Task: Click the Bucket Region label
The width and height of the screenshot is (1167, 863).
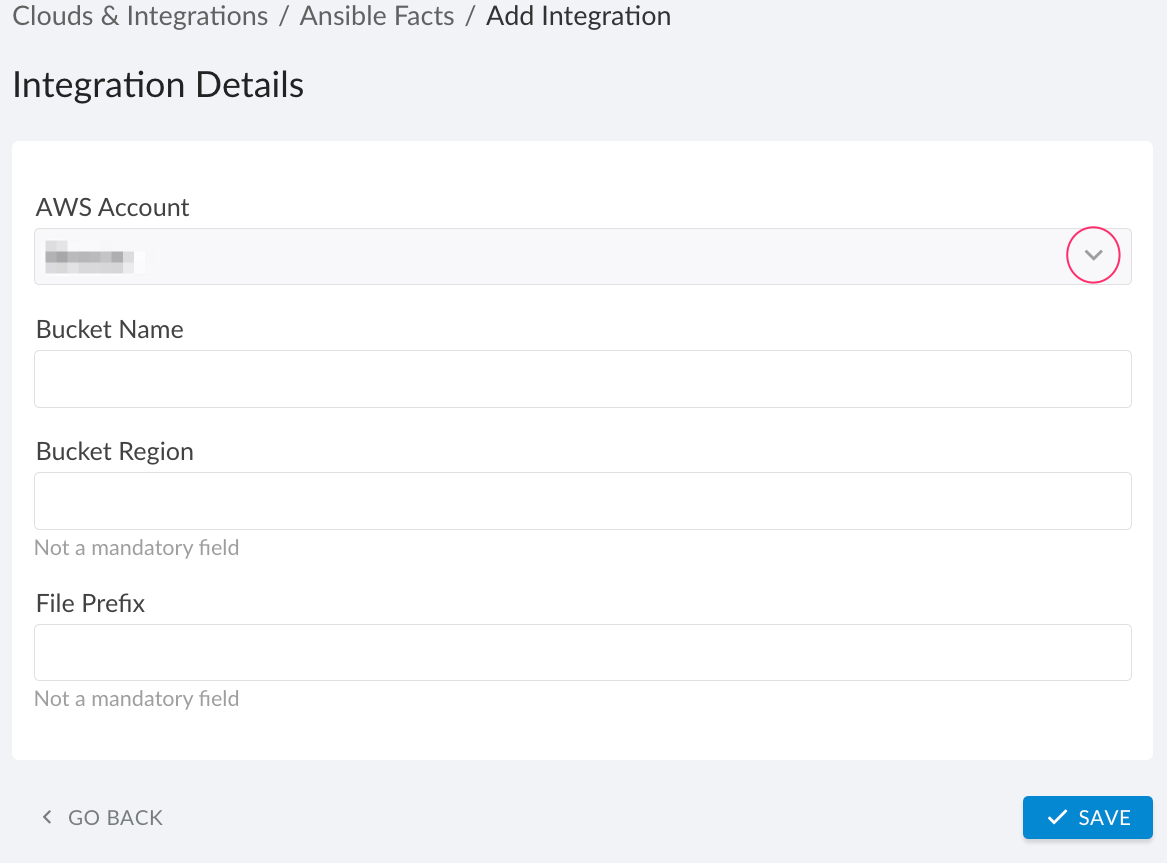Action: (x=114, y=451)
